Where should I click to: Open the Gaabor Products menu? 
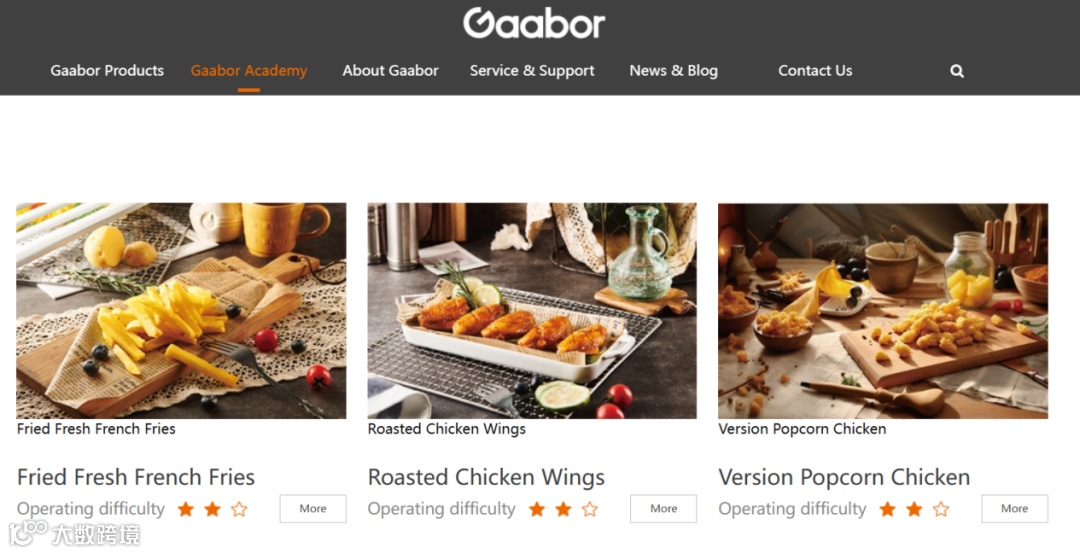pyautogui.click(x=107, y=70)
